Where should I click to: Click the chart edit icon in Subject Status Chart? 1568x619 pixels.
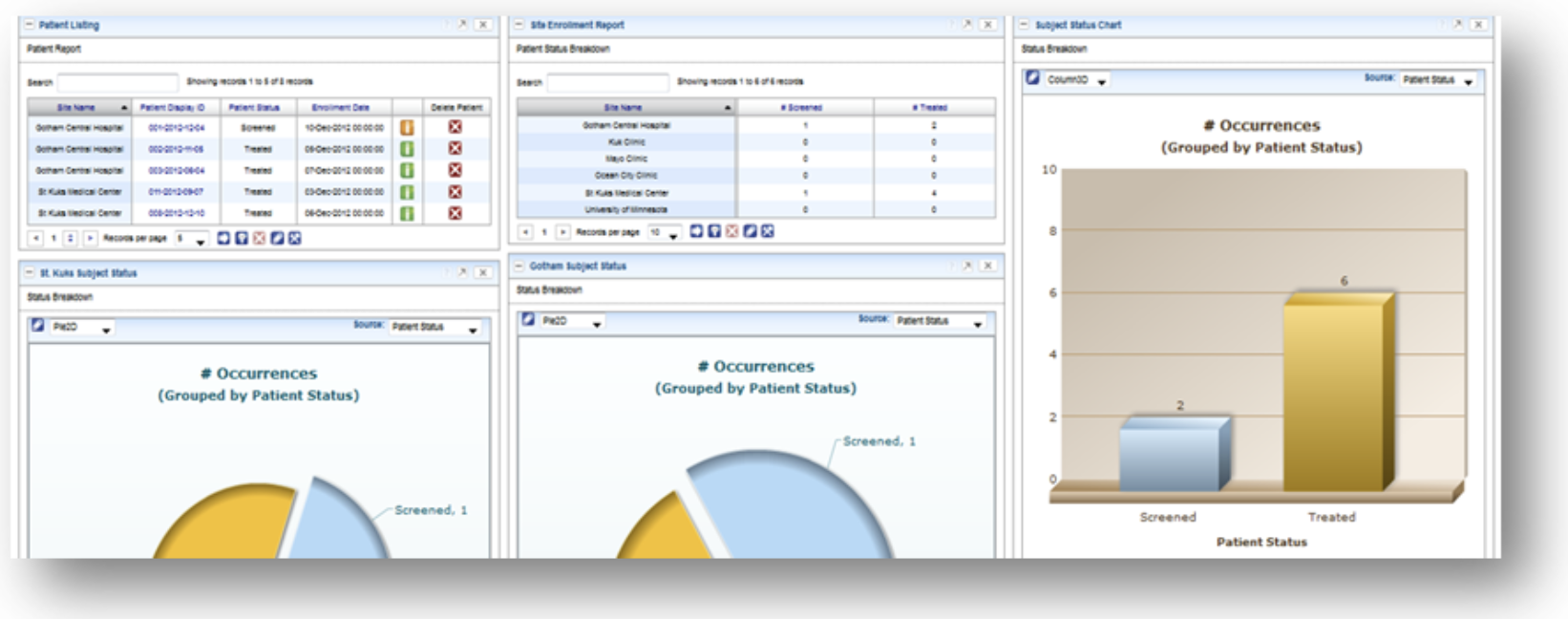(1032, 78)
